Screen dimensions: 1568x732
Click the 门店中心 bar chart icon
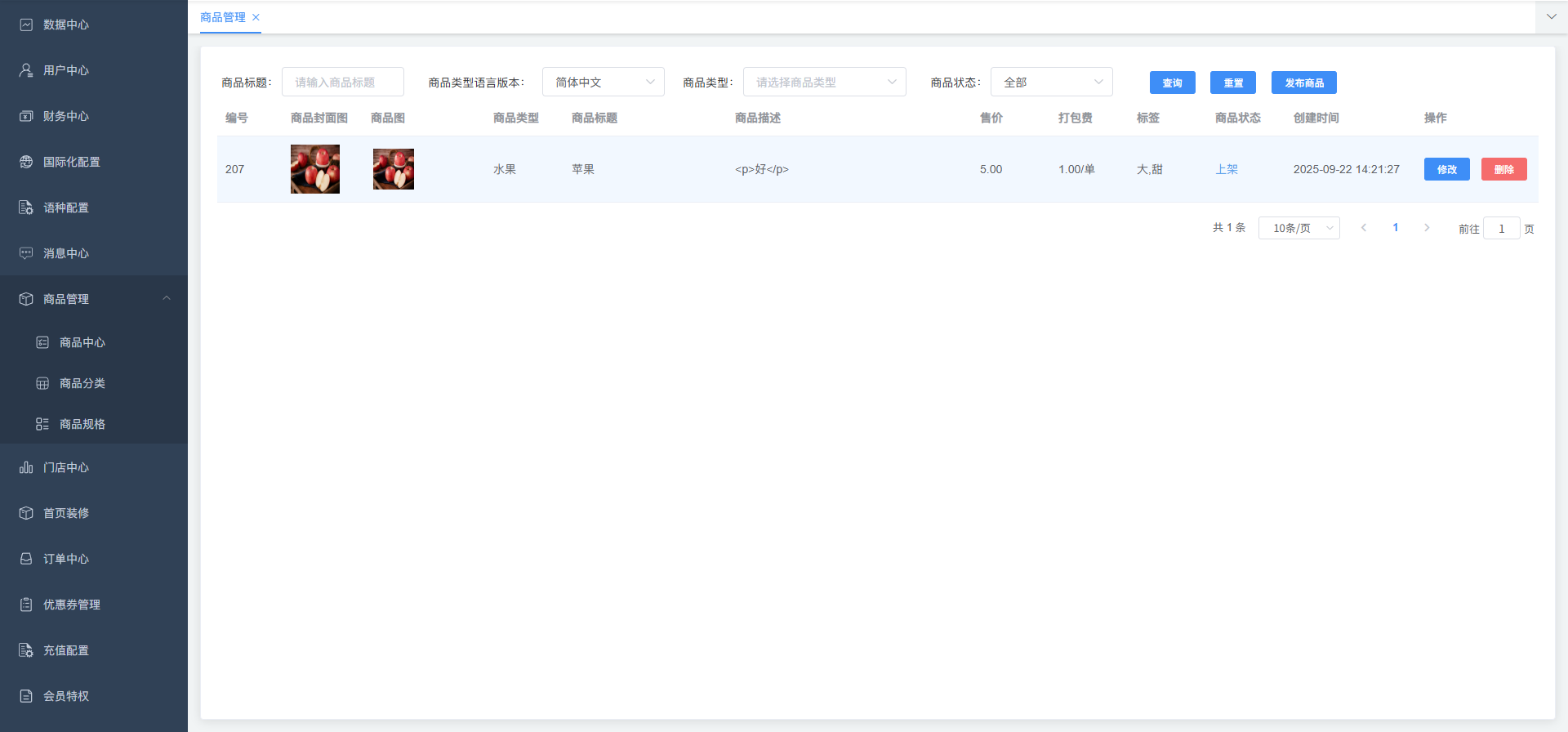[x=26, y=467]
